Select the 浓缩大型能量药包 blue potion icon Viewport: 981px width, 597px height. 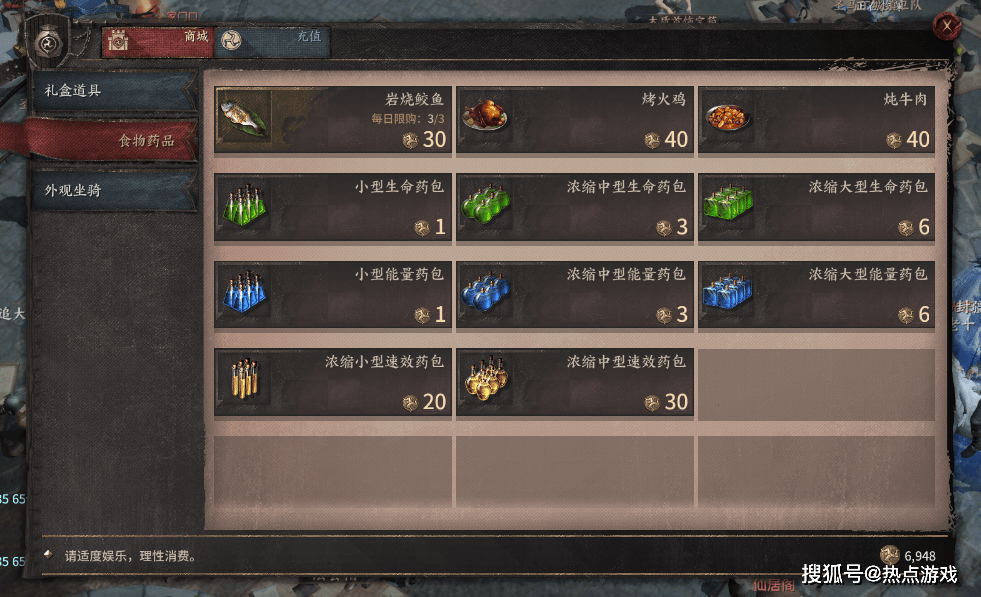coord(727,291)
